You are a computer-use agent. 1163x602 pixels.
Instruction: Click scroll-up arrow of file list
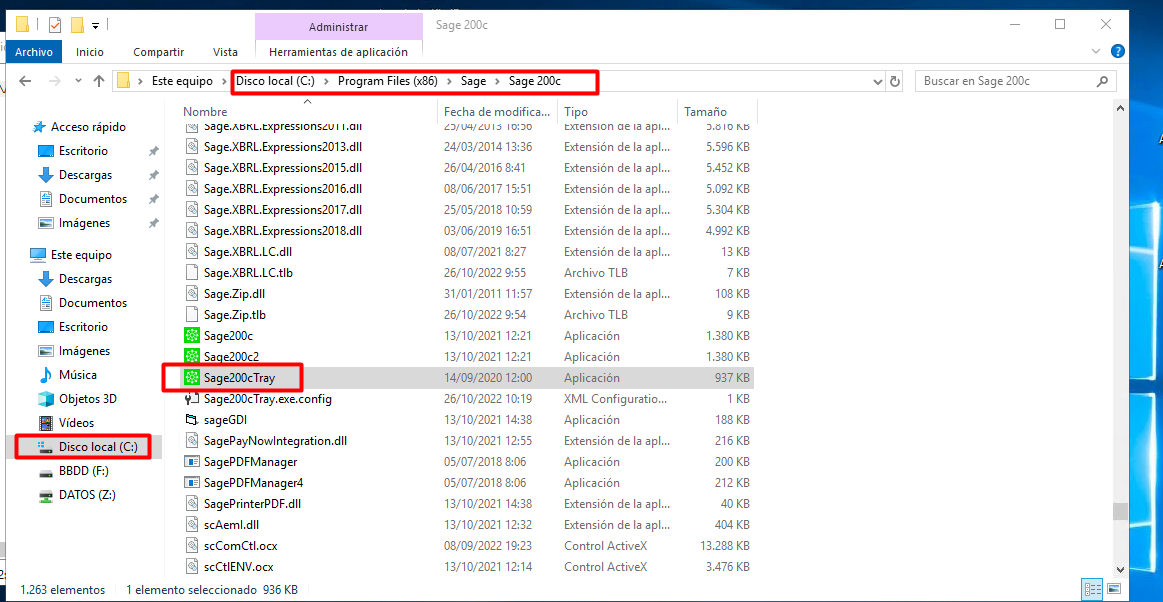point(1119,109)
